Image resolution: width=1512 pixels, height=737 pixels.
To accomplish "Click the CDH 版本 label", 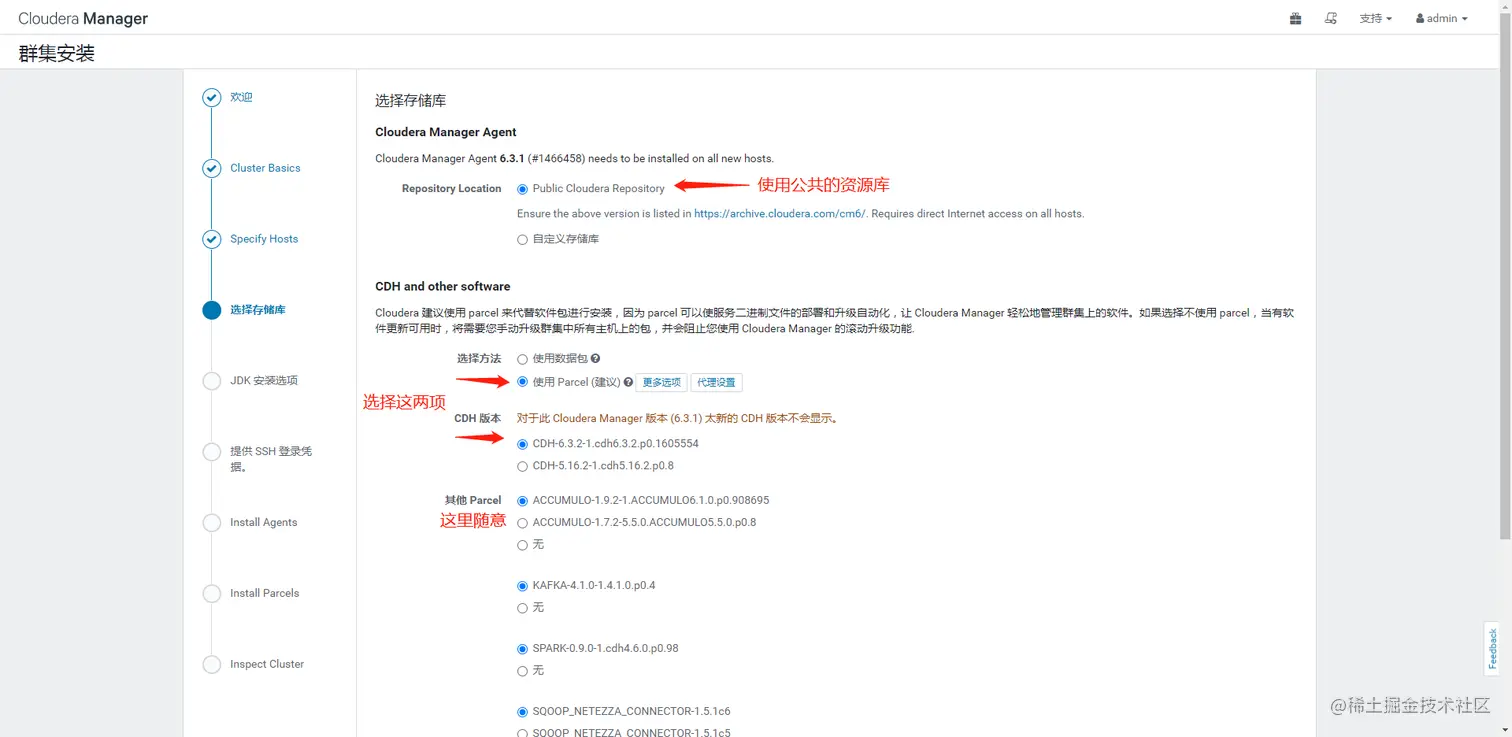I will (478, 419).
